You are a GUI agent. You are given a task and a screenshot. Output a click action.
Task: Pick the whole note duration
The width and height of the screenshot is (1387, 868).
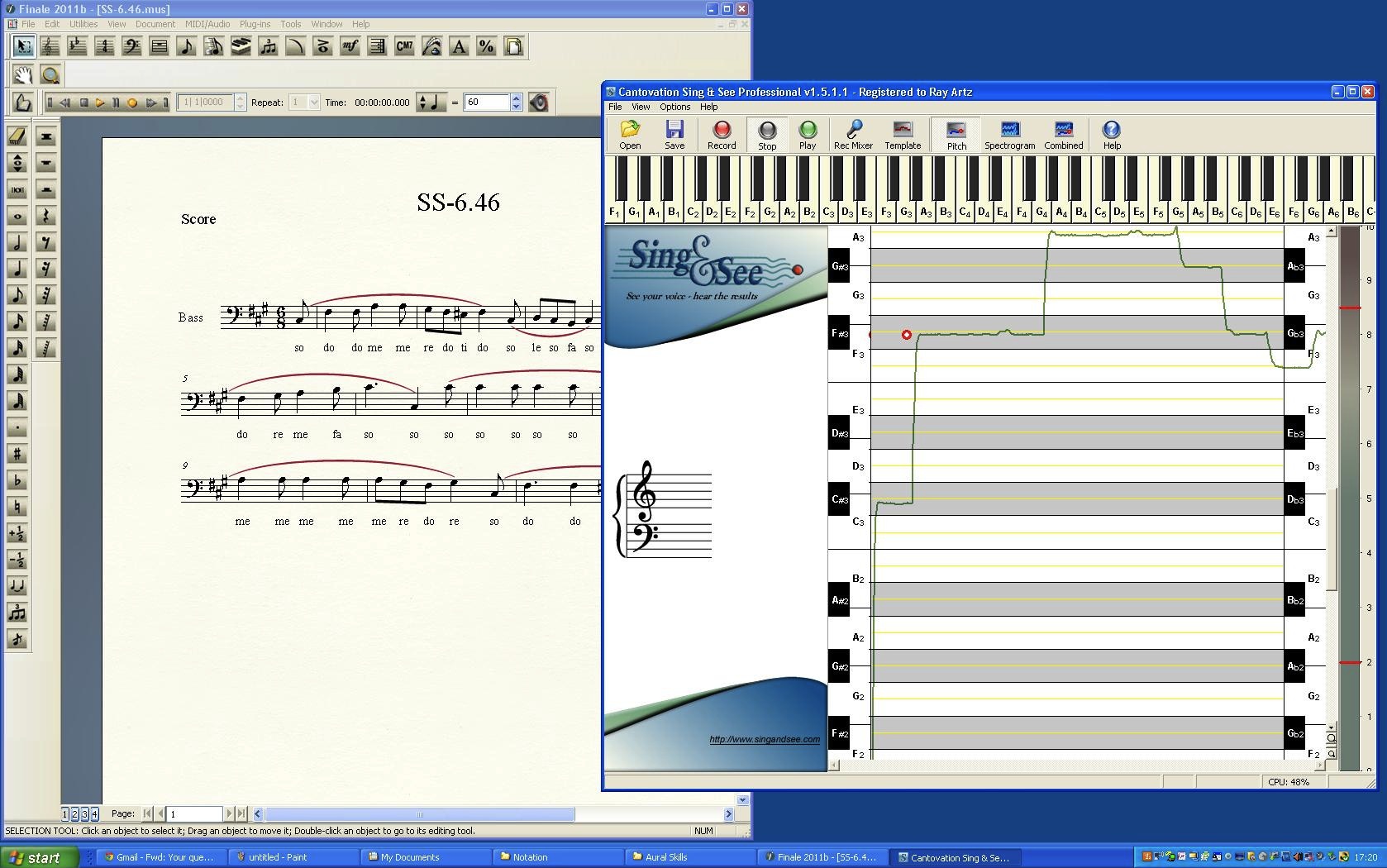17,217
